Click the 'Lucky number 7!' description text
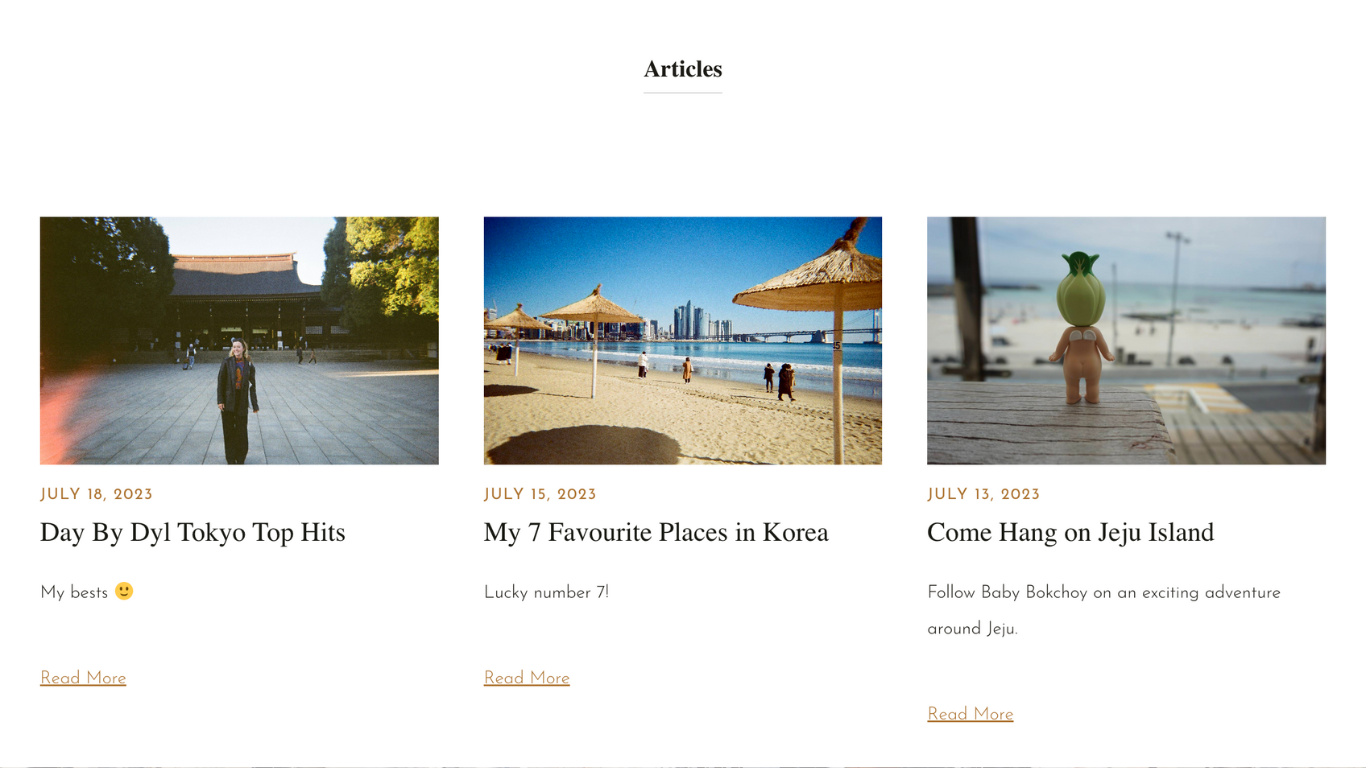Image resolution: width=1366 pixels, height=768 pixels. click(x=546, y=592)
